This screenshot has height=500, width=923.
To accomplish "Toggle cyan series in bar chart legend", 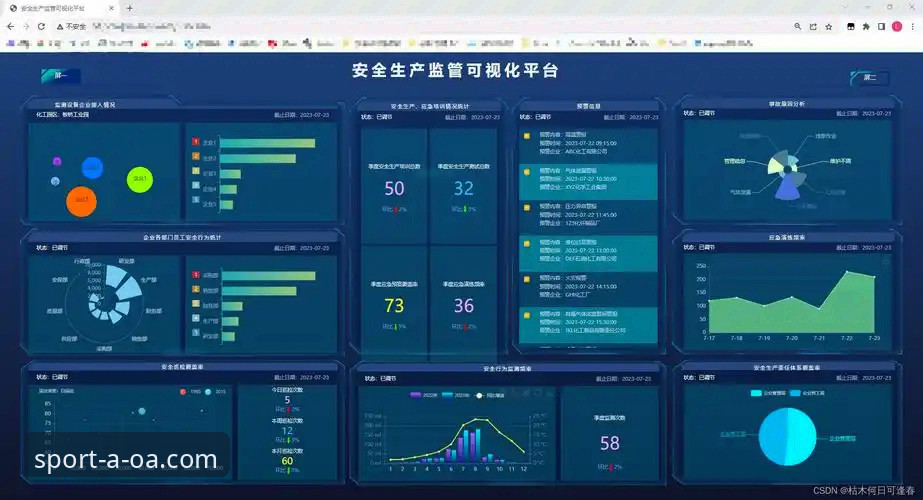I will (456, 395).
